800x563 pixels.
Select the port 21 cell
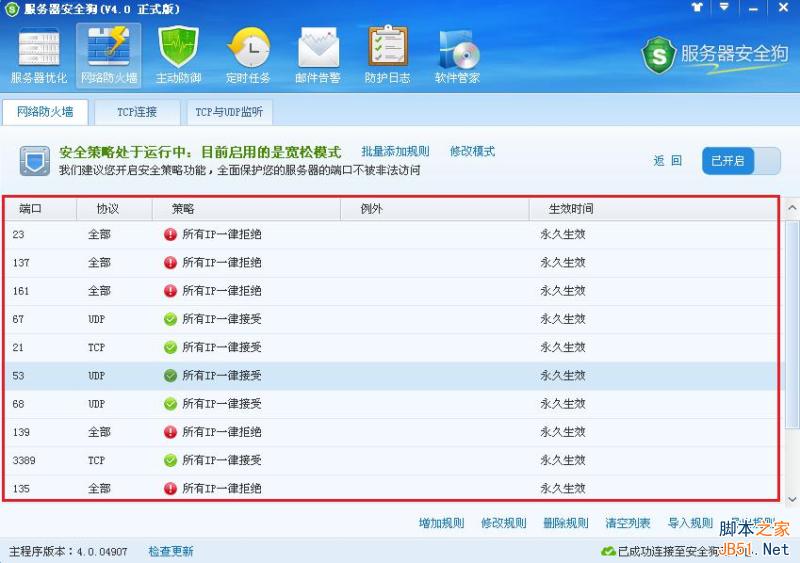coord(18,347)
